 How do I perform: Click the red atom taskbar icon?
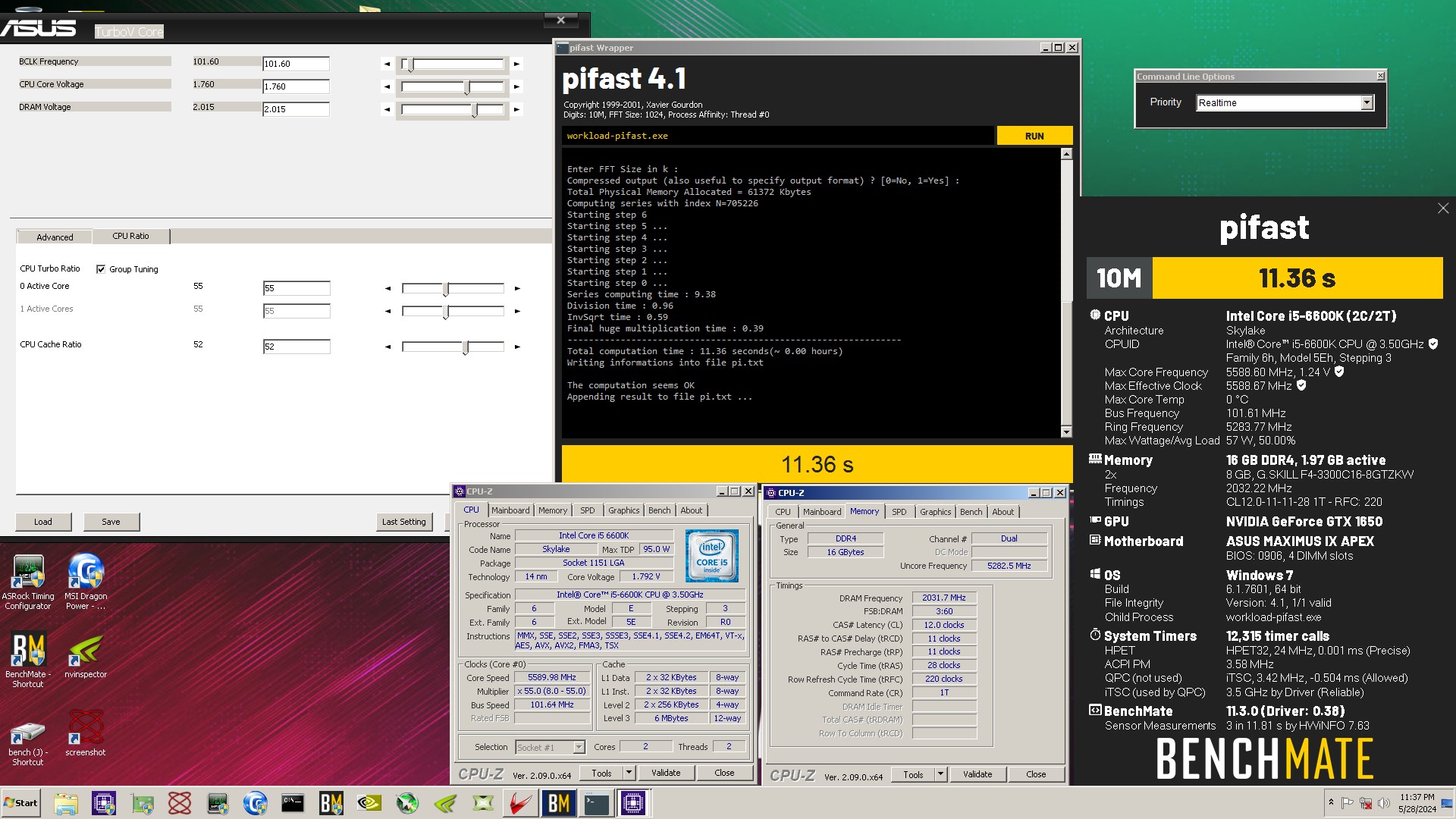point(180,803)
